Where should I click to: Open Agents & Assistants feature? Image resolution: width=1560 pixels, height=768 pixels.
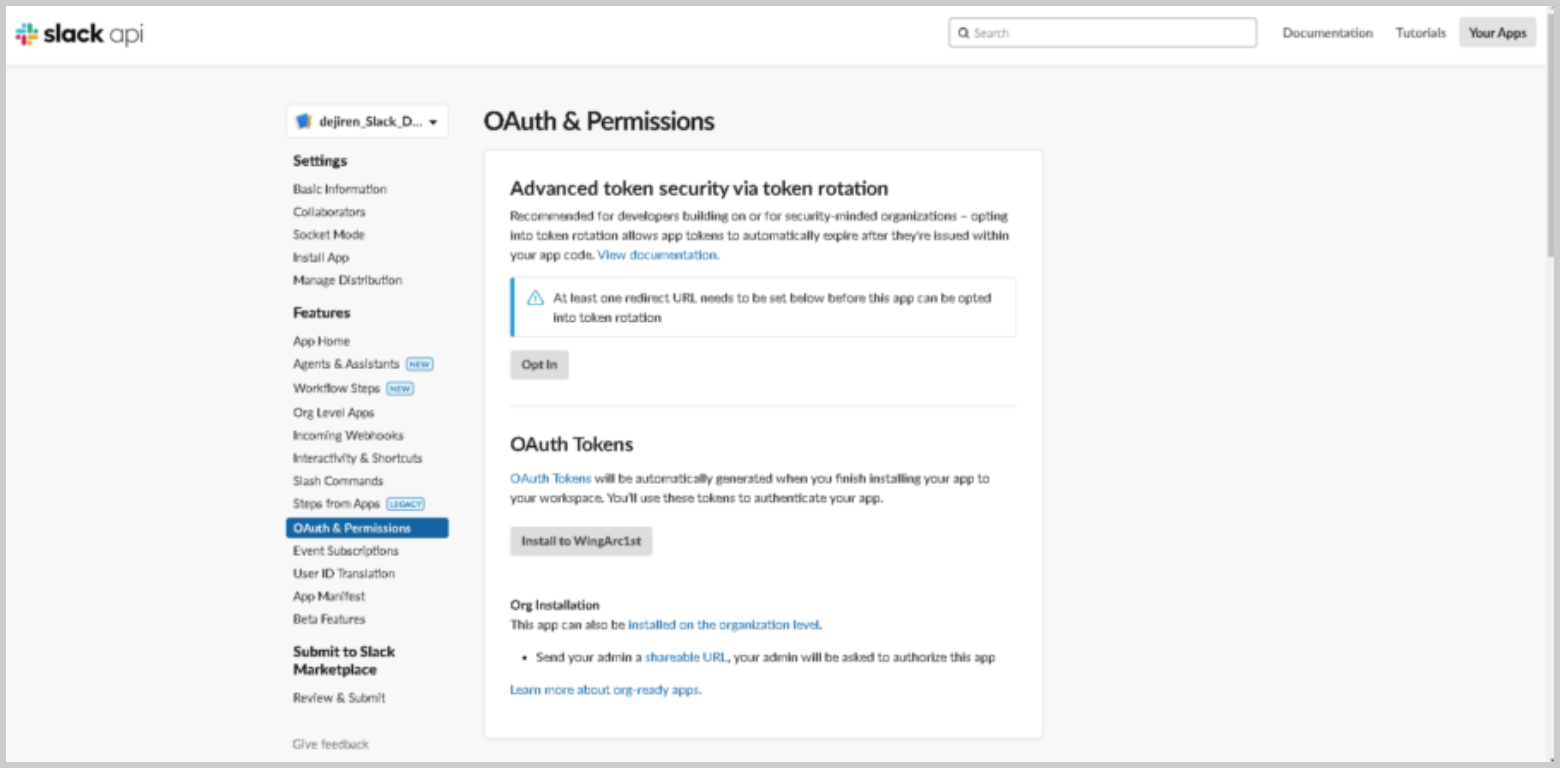pyautogui.click(x=346, y=365)
